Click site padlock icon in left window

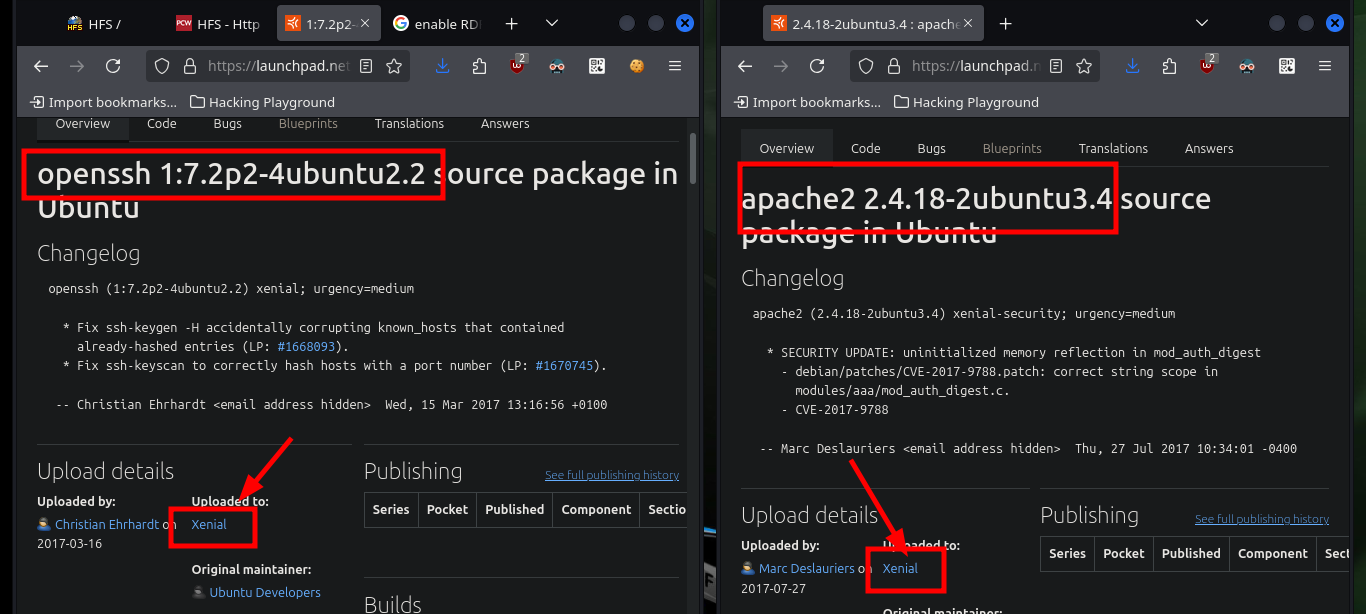[189, 66]
